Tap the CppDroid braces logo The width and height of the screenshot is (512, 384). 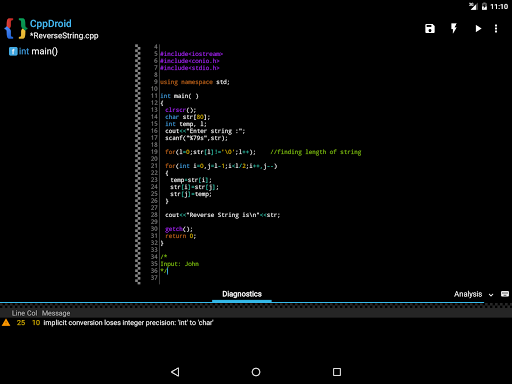pyautogui.click(x=15, y=29)
